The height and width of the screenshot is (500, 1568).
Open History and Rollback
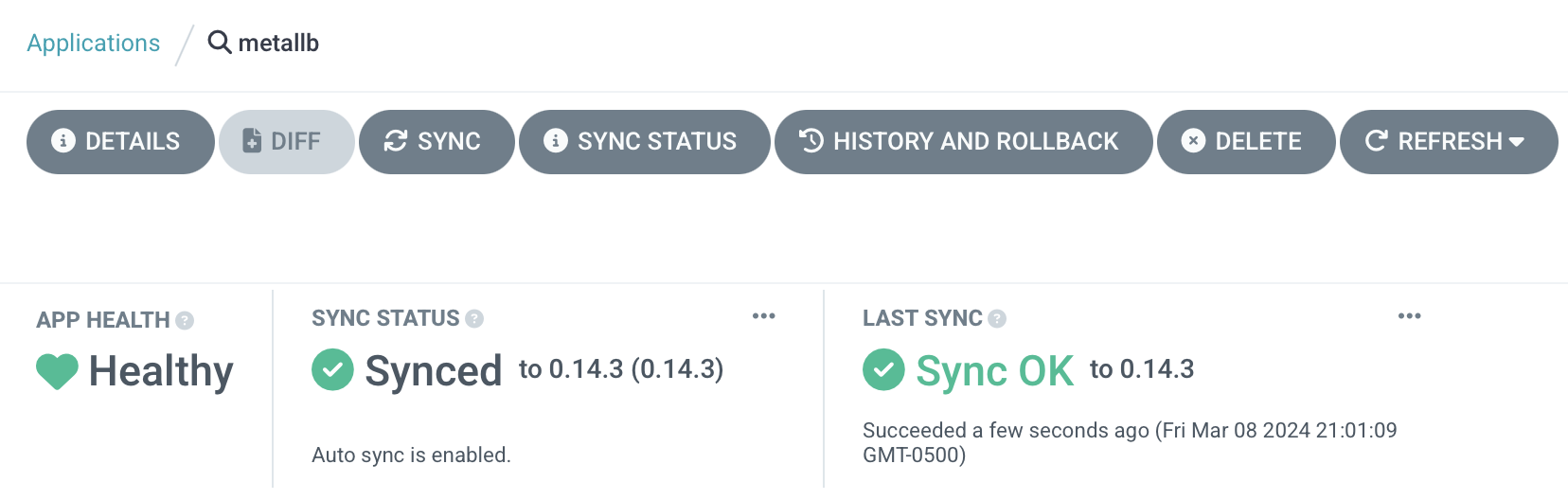(x=964, y=142)
